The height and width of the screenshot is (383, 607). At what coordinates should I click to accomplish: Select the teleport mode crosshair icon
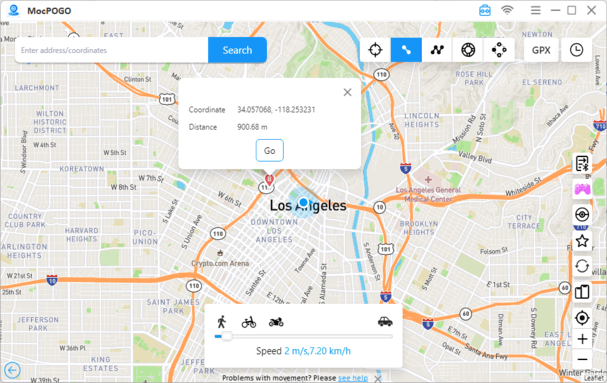click(375, 50)
